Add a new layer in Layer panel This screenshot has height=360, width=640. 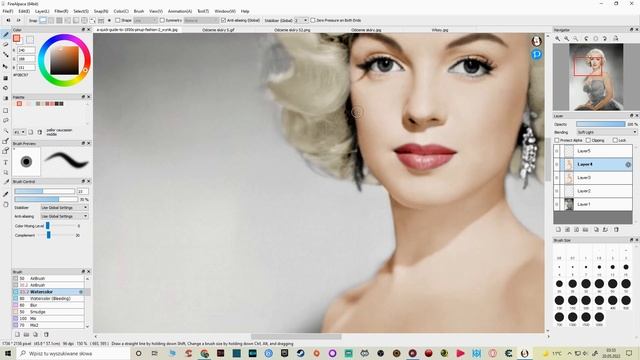point(558,230)
